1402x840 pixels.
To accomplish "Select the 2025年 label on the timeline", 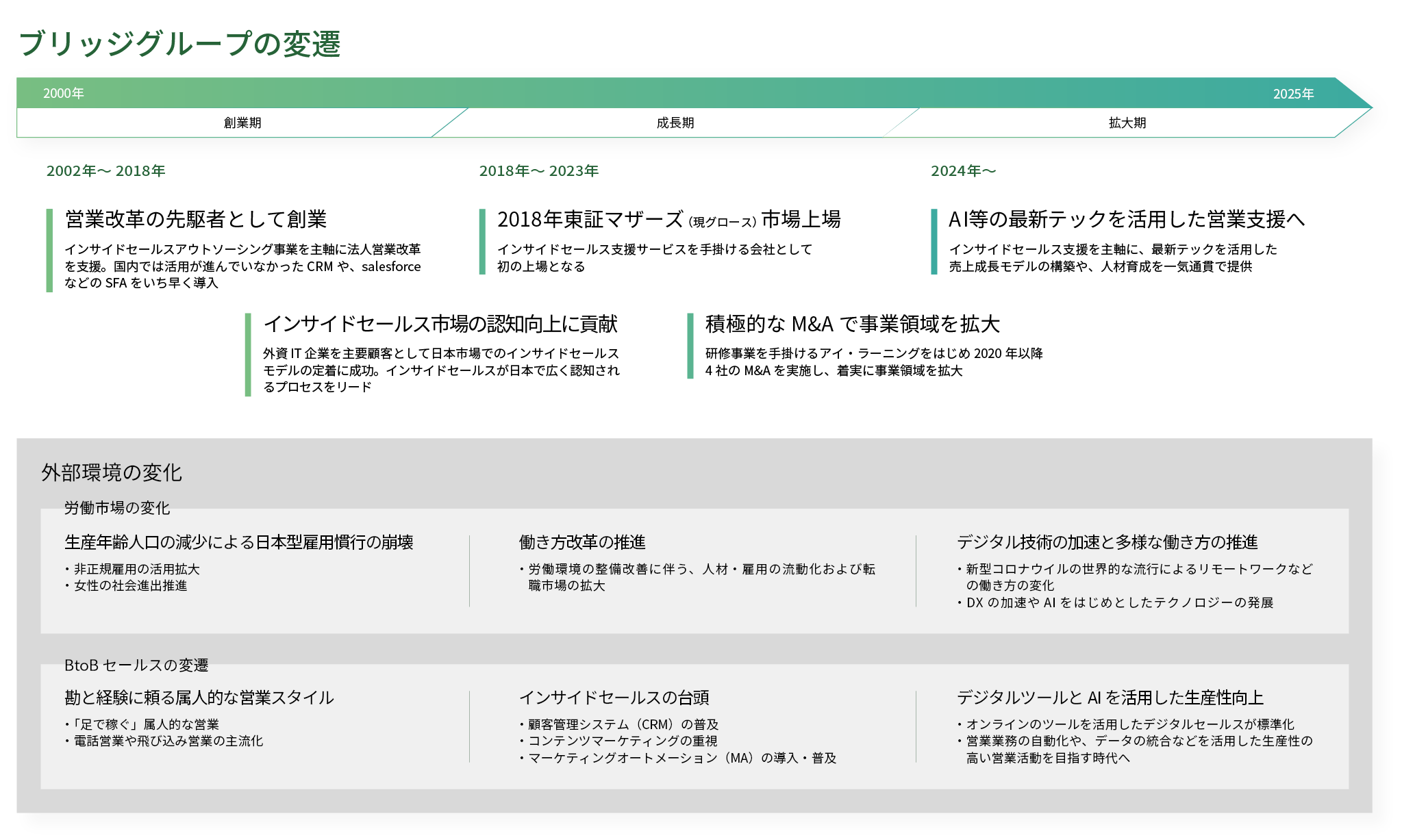I will pos(1294,94).
